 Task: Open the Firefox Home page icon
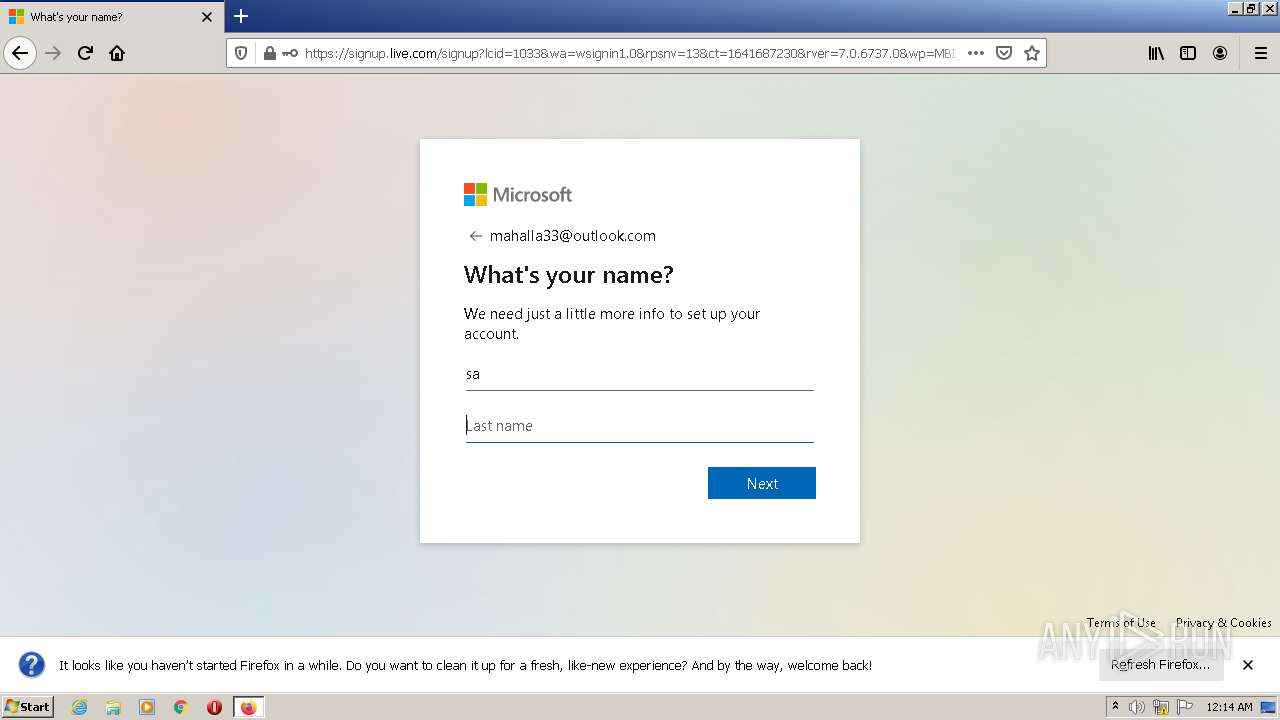(x=117, y=53)
